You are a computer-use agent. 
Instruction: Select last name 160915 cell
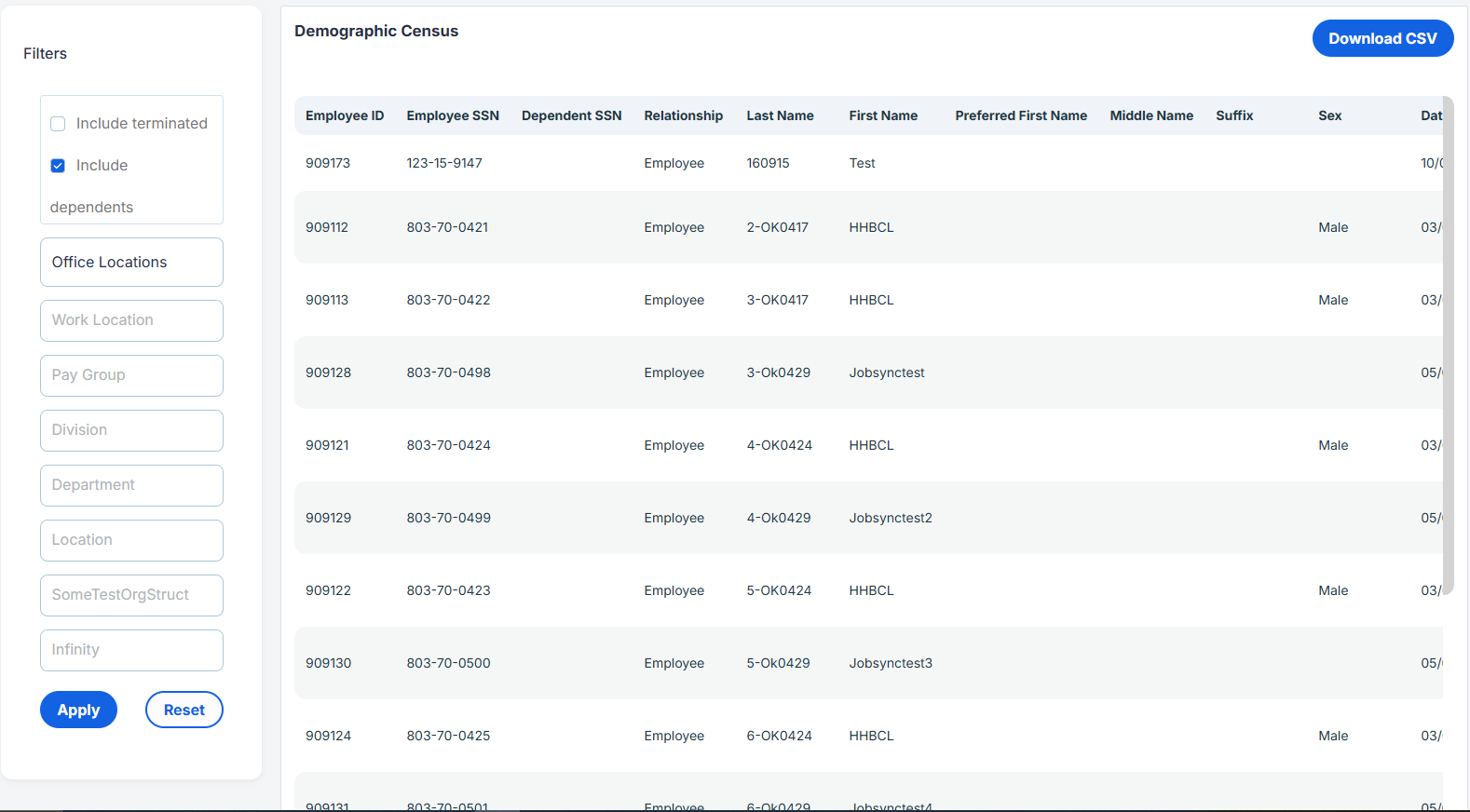click(x=768, y=163)
